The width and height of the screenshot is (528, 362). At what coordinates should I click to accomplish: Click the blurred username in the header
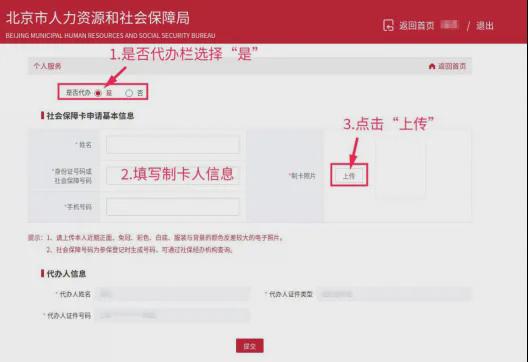pyautogui.click(x=450, y=25)
